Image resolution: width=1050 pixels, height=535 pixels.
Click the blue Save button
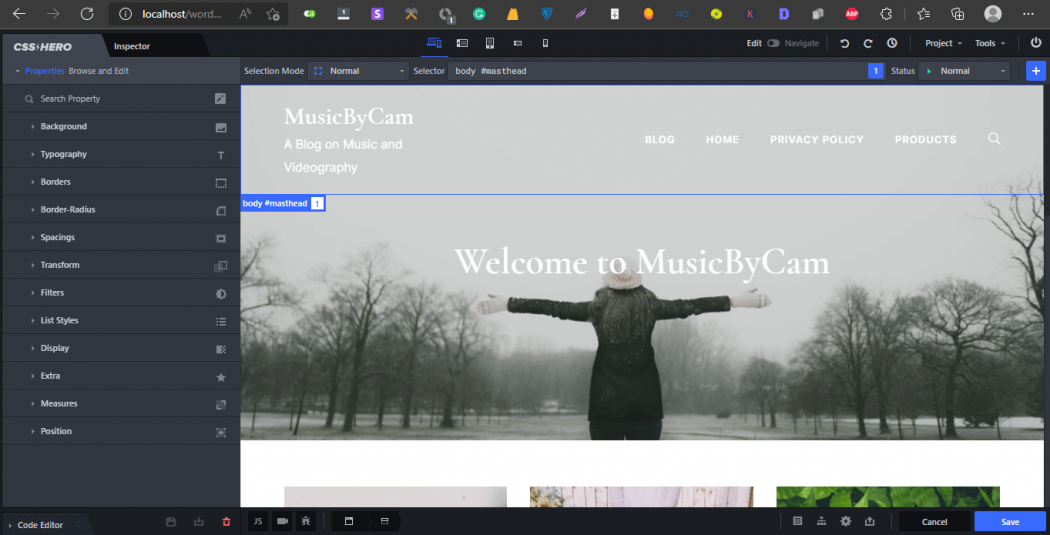[1010, 521]
